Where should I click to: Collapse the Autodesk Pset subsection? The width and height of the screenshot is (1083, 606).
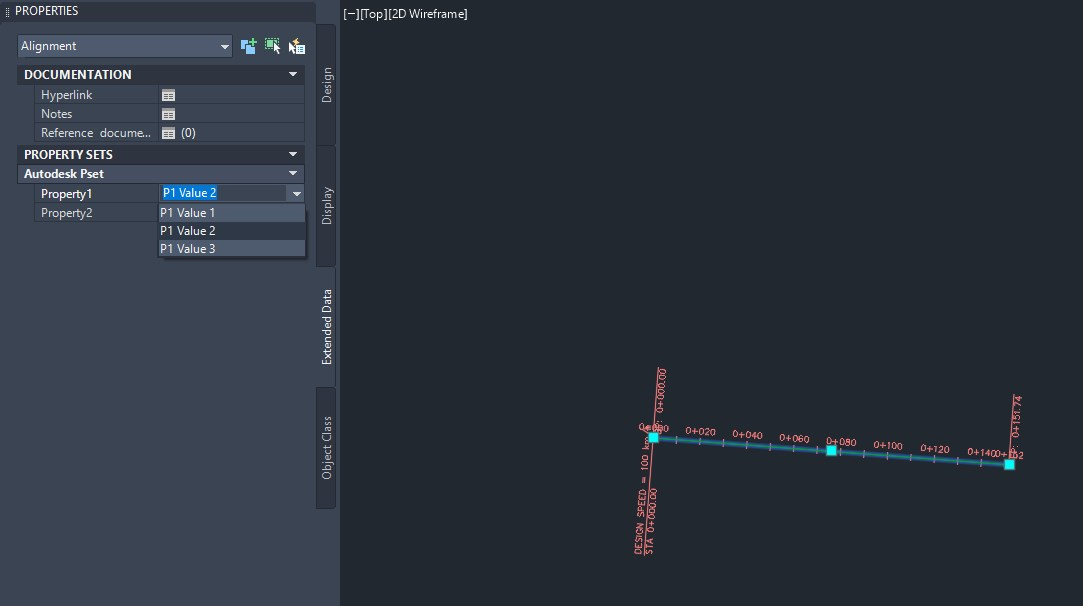(x=293, y=173)
